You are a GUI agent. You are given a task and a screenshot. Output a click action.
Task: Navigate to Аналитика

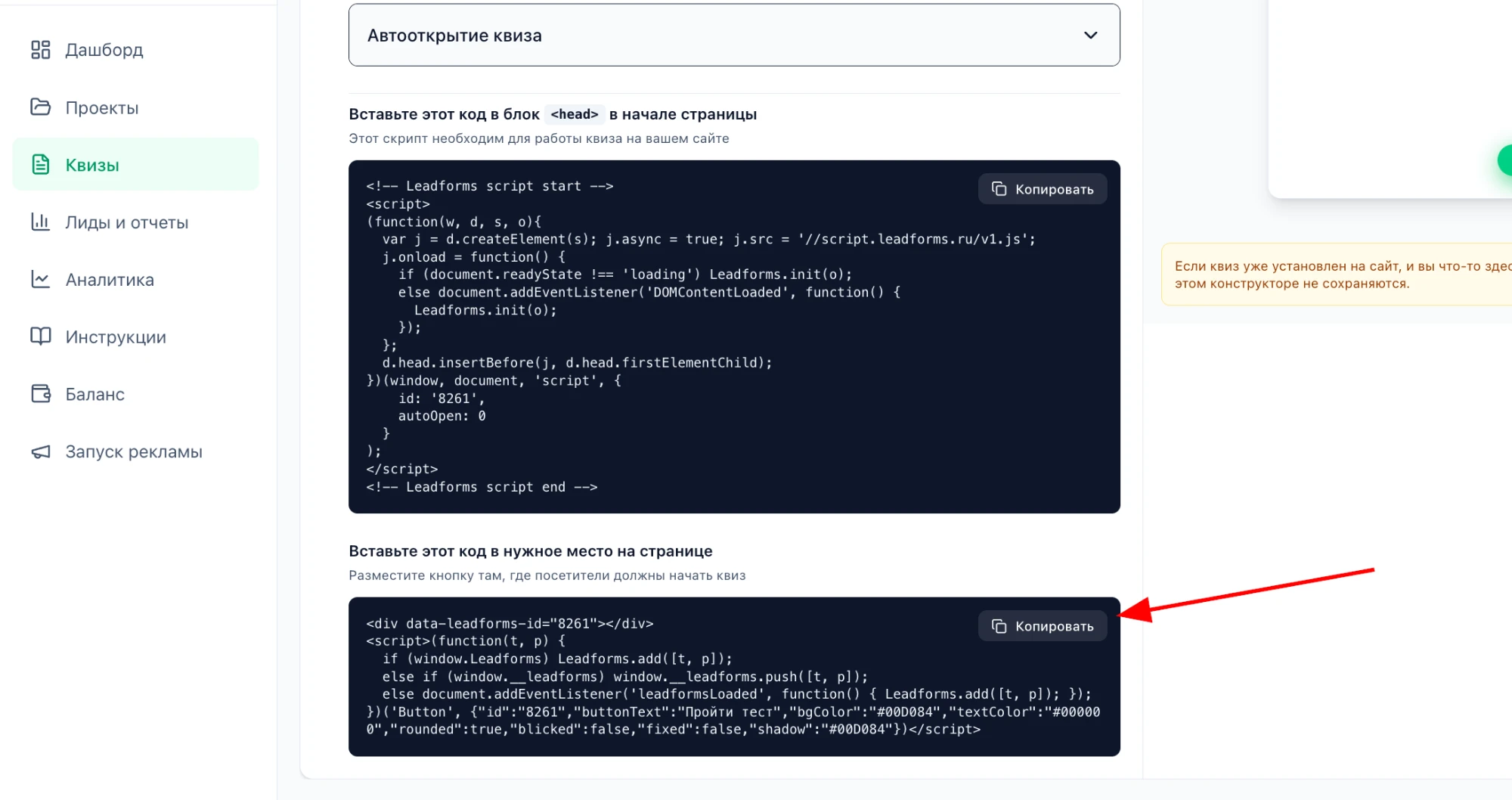(136, 280)
